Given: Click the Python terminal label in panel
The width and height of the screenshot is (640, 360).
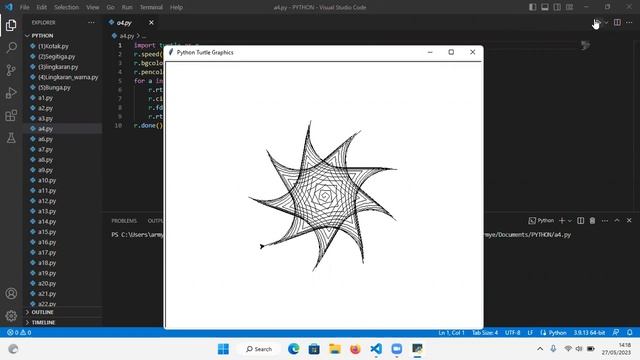Looking at the screenshot, I should [x=541, y=220].
